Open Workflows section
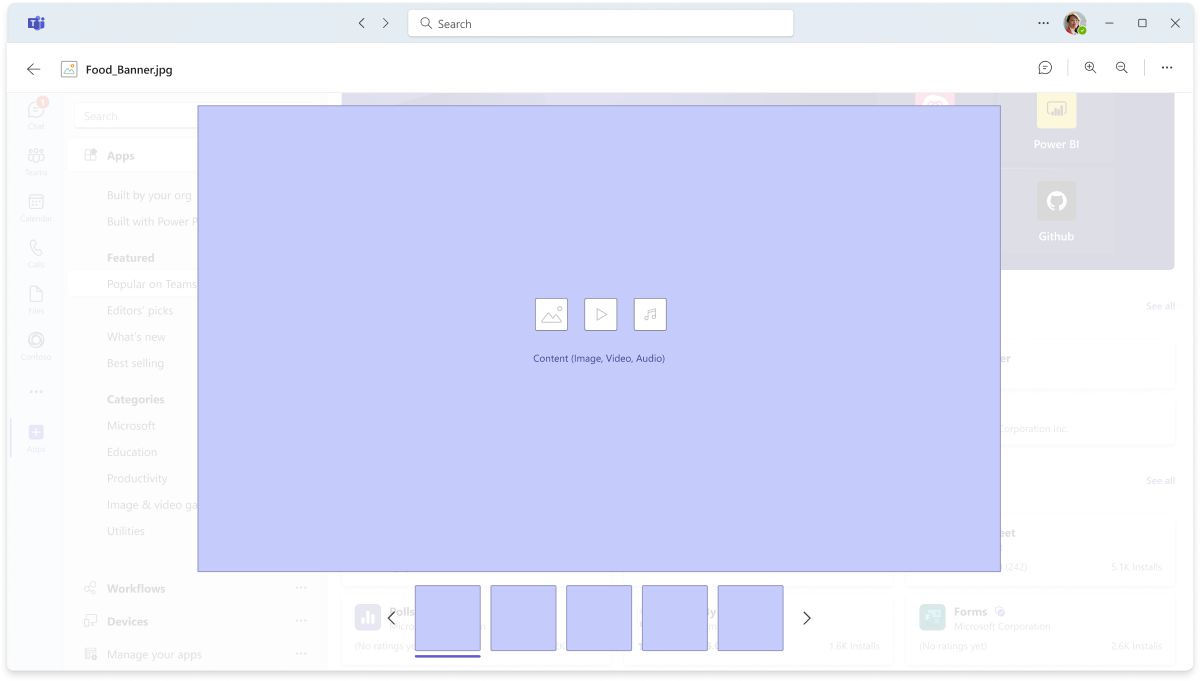The image size is (1200, 681). 136,589
